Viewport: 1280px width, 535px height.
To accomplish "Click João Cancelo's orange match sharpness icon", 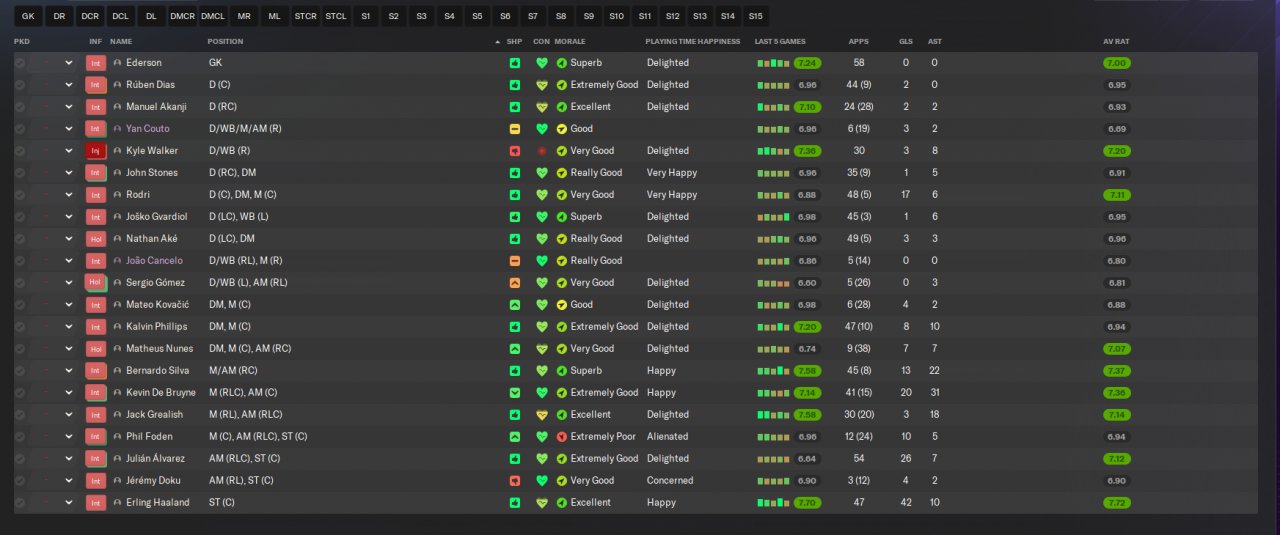I will (x=515, y=260).
